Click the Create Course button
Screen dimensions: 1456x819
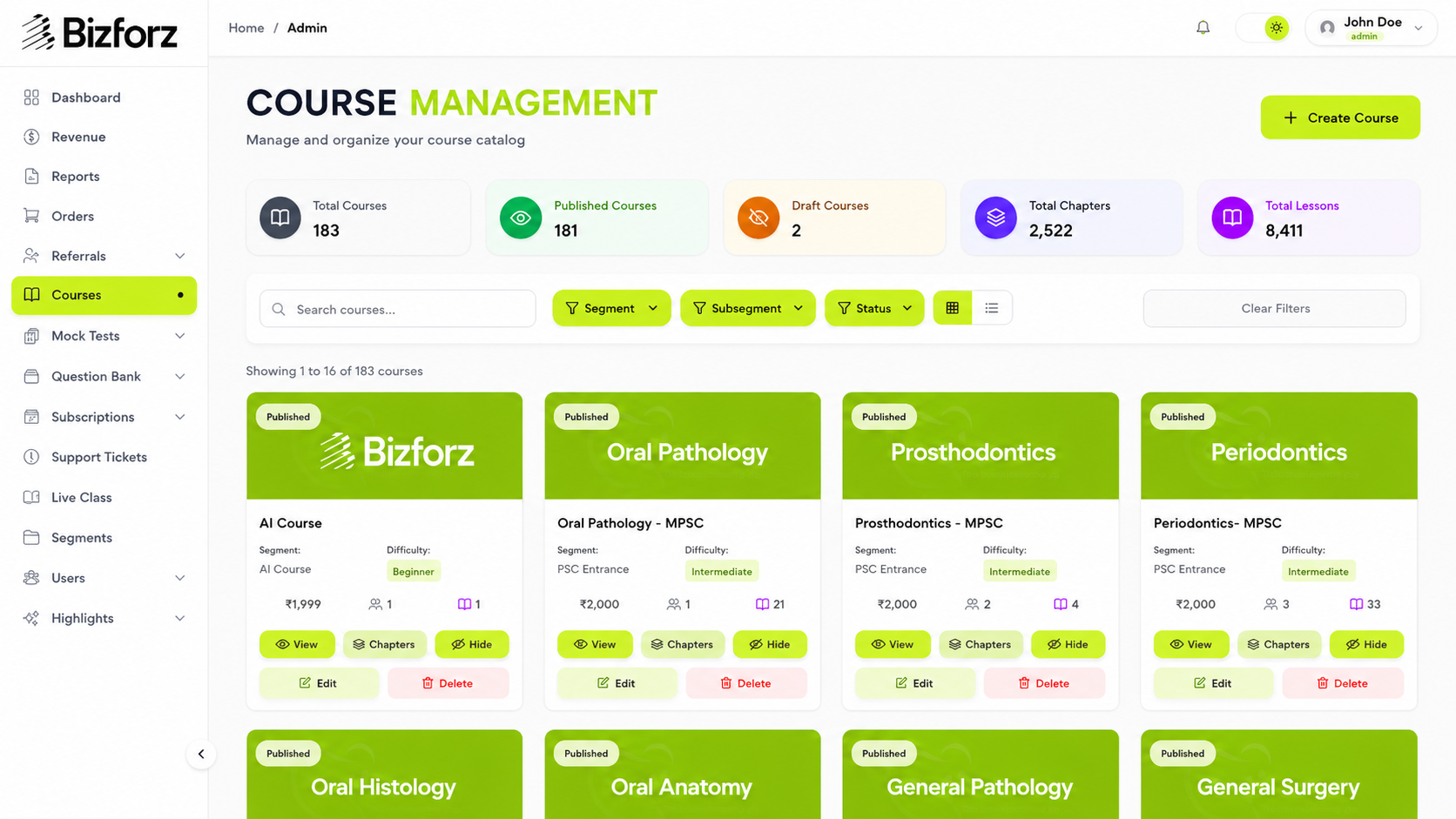(x=1340, y=117)
